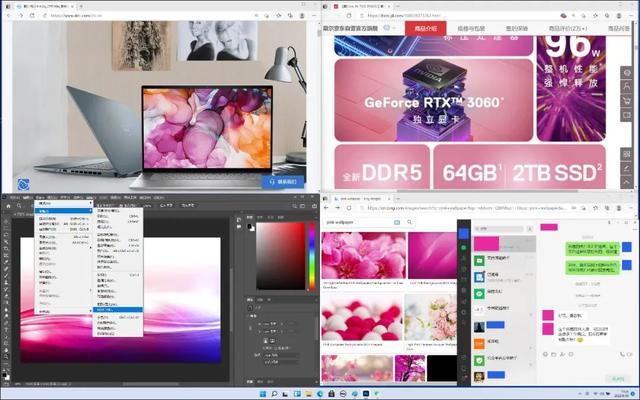
Task: Click the Bing search magnifier icon
Action: pyautogui.click(x=409, y=222)
